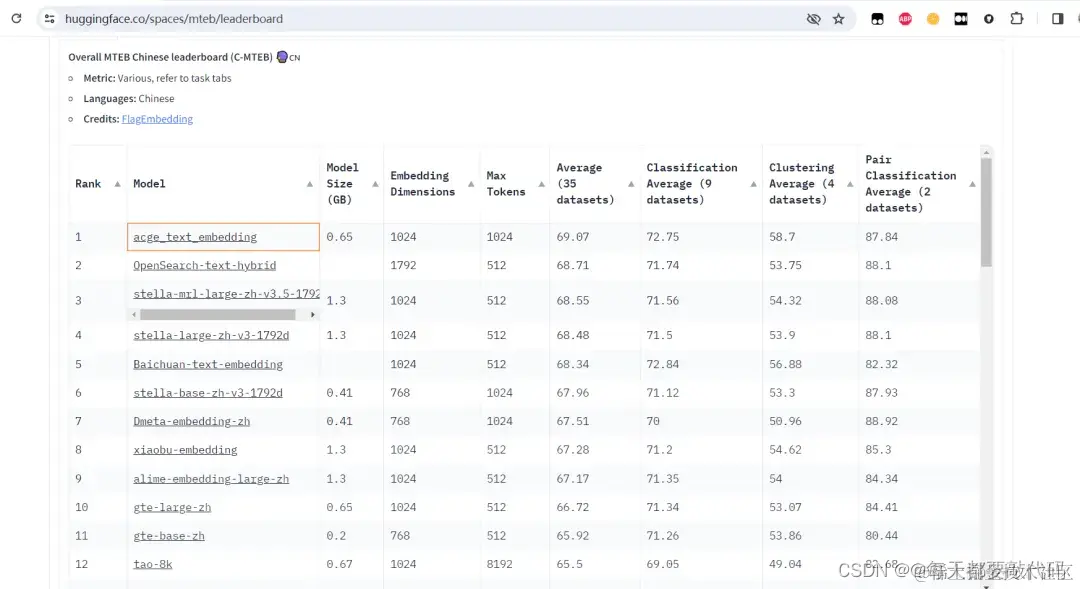Sort by Average (35 datasets) arrow
Viewport: 1080px width, 589px height.
(630, 184)
